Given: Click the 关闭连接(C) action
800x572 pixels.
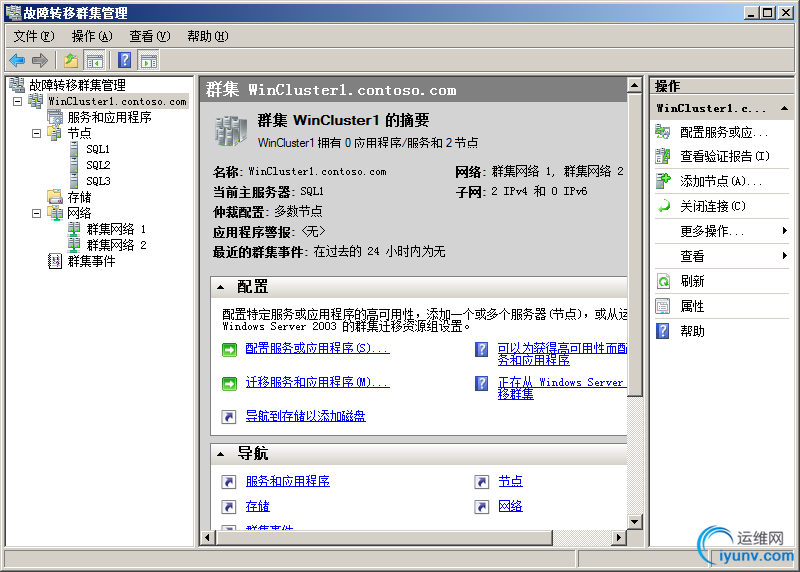Looking at the screenshot, I should [x=713, y=206].
